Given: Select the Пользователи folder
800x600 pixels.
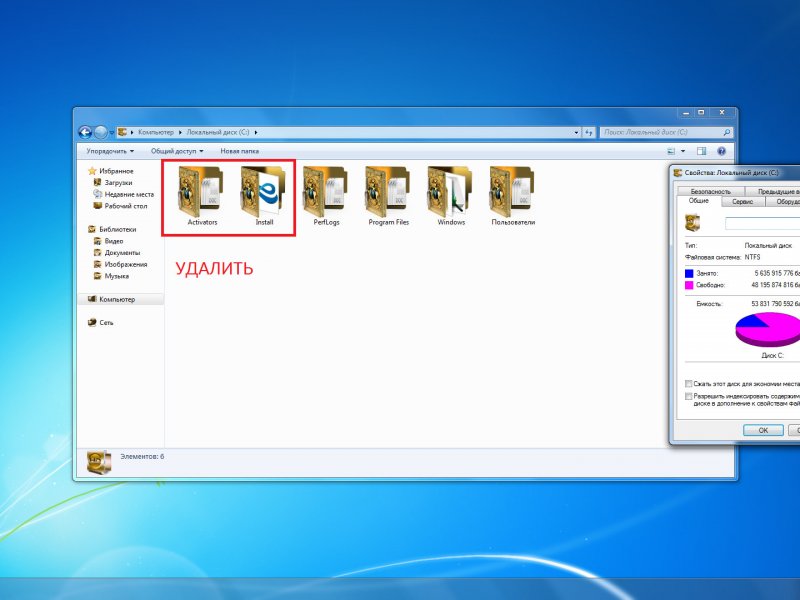Looking at the screenshot, I should 513,196.
